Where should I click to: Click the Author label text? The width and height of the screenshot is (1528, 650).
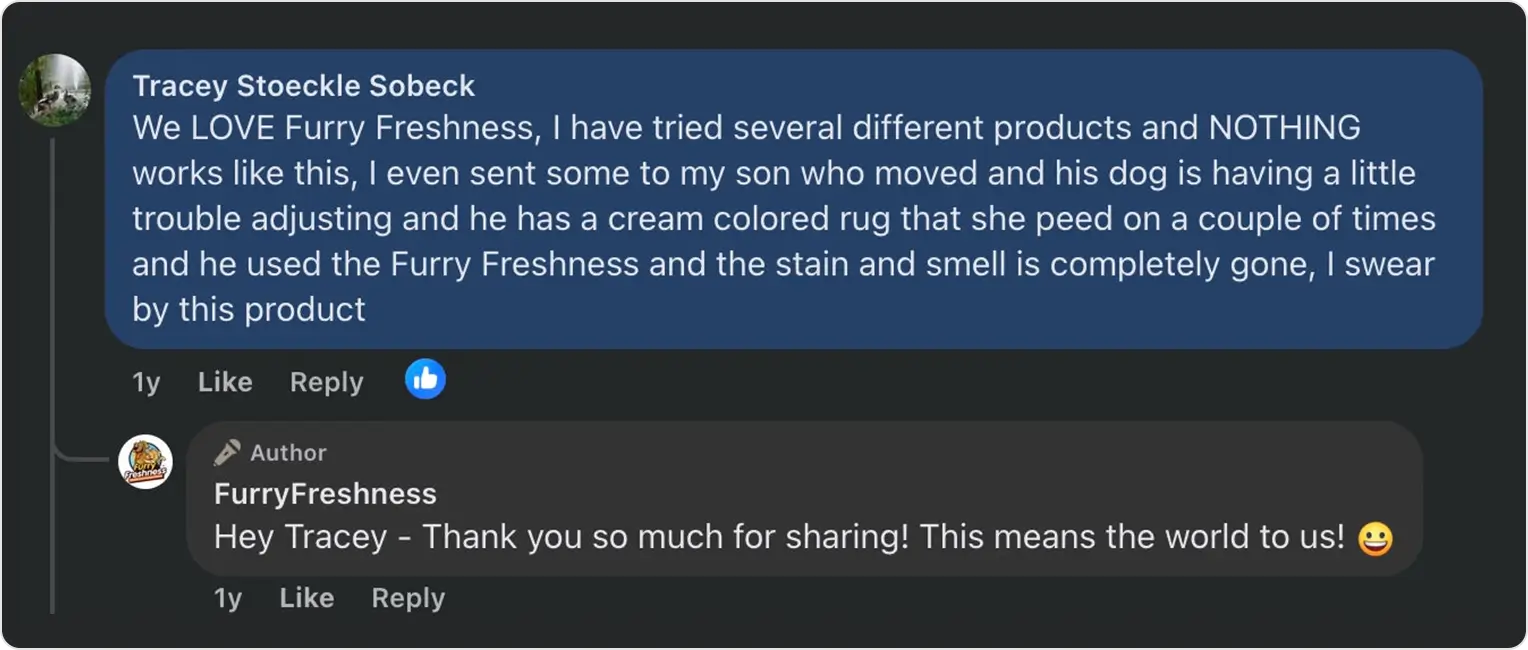[x=288, y=453]
